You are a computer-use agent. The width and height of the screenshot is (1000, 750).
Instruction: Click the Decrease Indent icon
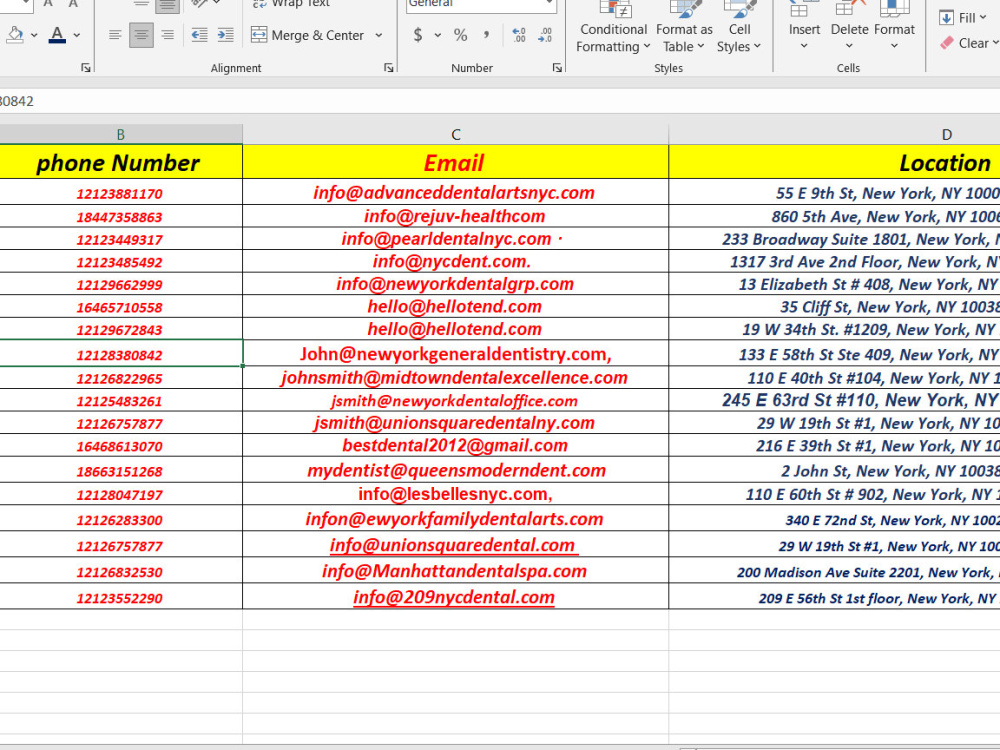[200, 35]
